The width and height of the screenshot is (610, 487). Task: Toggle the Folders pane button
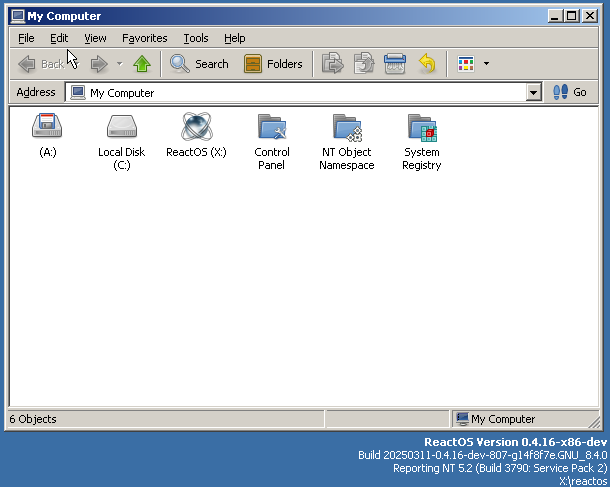point(273,63)
